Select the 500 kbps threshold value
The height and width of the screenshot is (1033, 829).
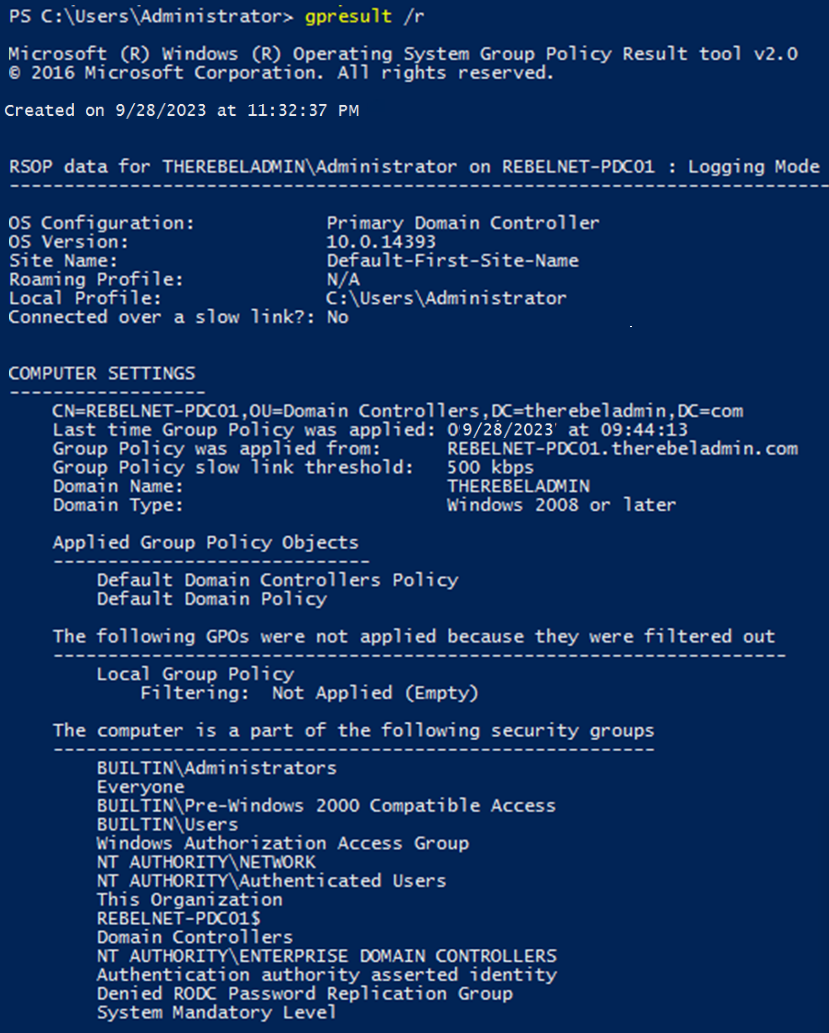[x=490, y=467]
